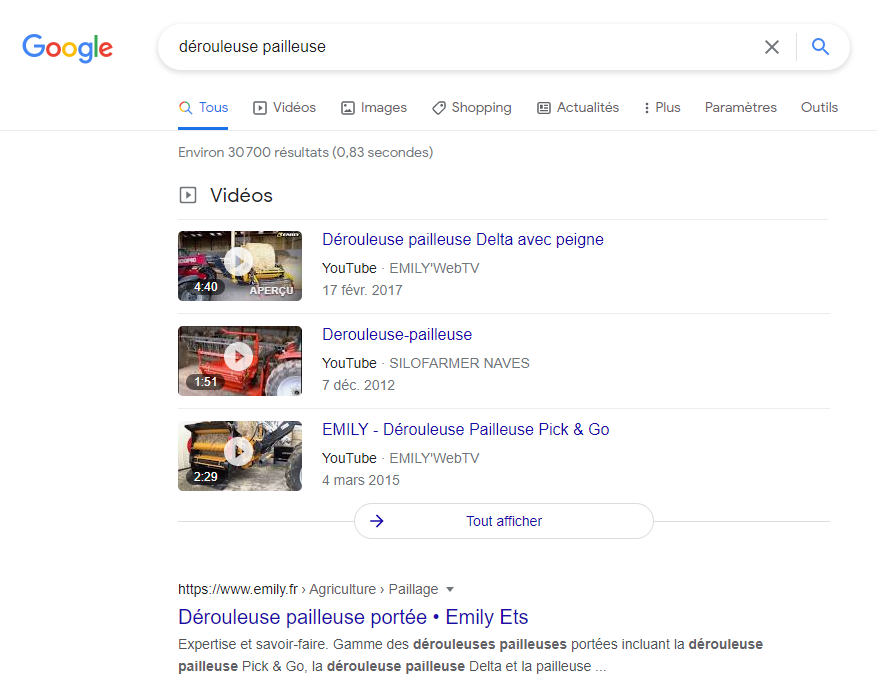Switch to the Images tab
Screen dimensions: 877x695
click(374, 107)
